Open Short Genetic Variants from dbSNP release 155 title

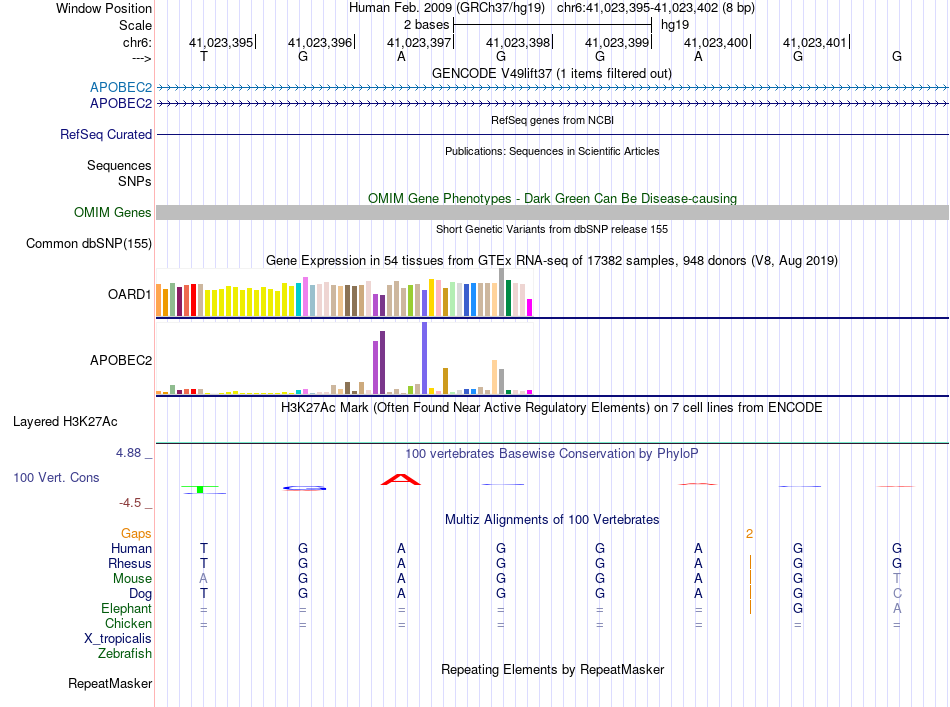pos(552,229)
